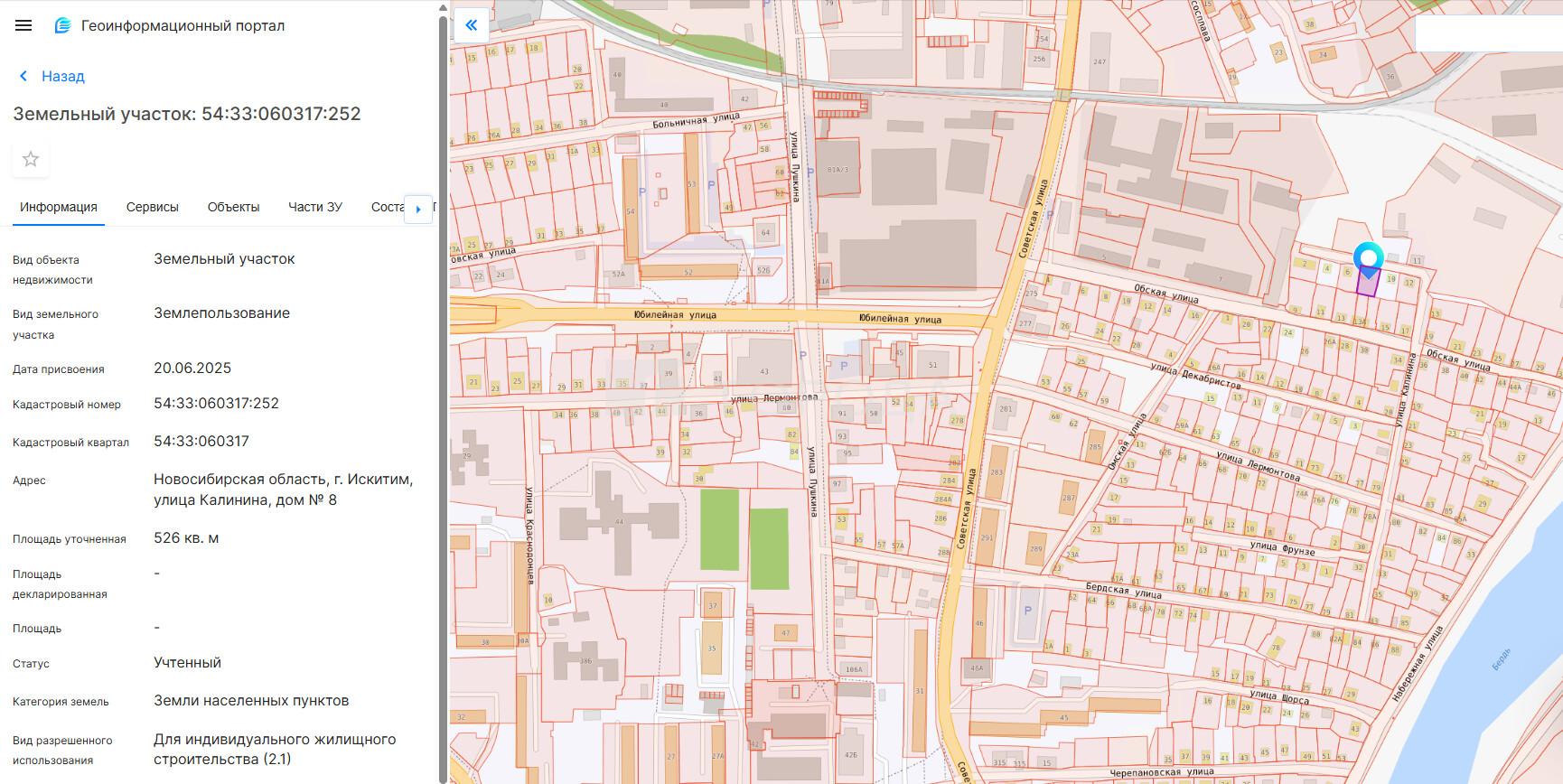Select the purple highlighted parcel on the map
Viewport: 1563px width, 784px height.
point(1368,285)
